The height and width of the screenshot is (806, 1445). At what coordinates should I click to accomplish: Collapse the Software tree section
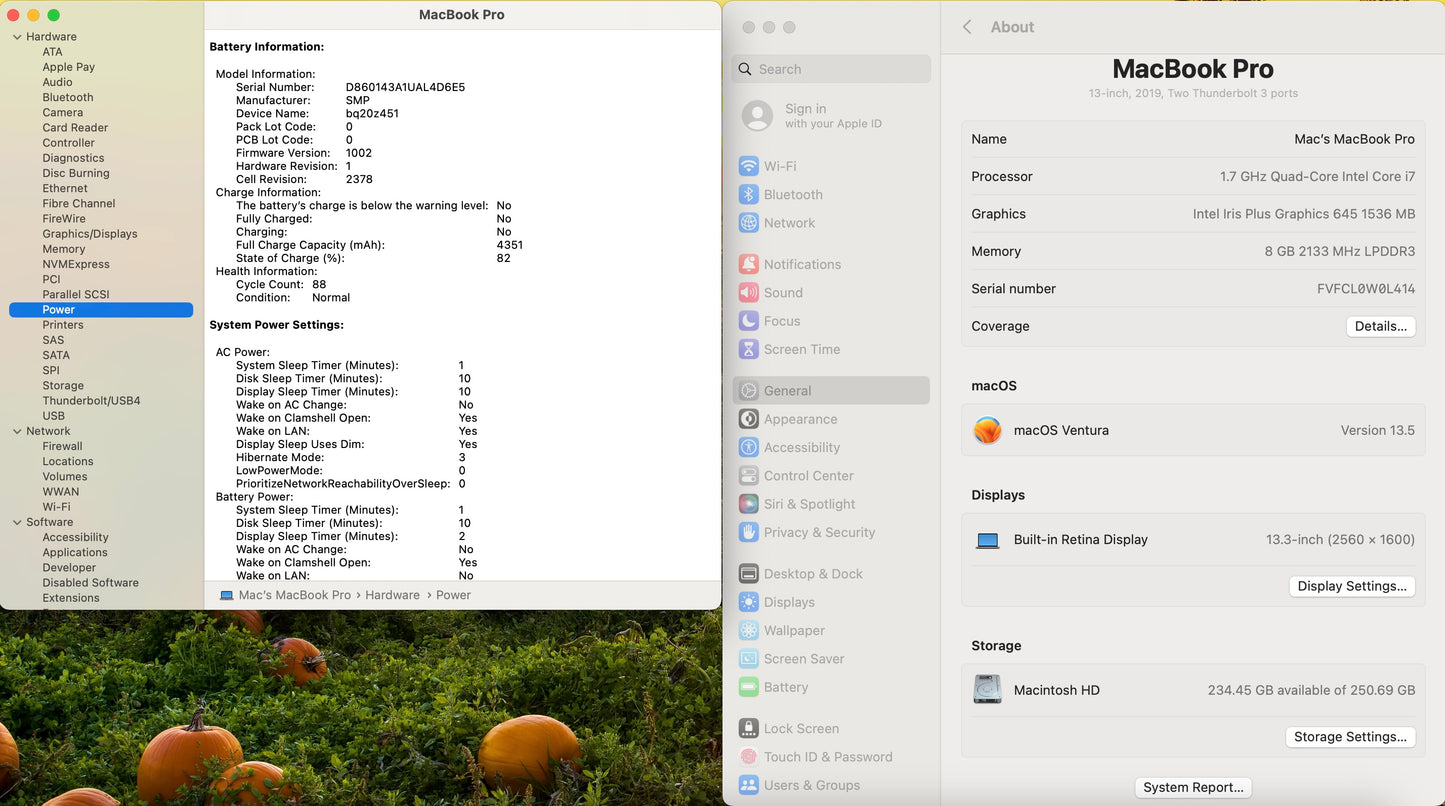pos(17,522)
